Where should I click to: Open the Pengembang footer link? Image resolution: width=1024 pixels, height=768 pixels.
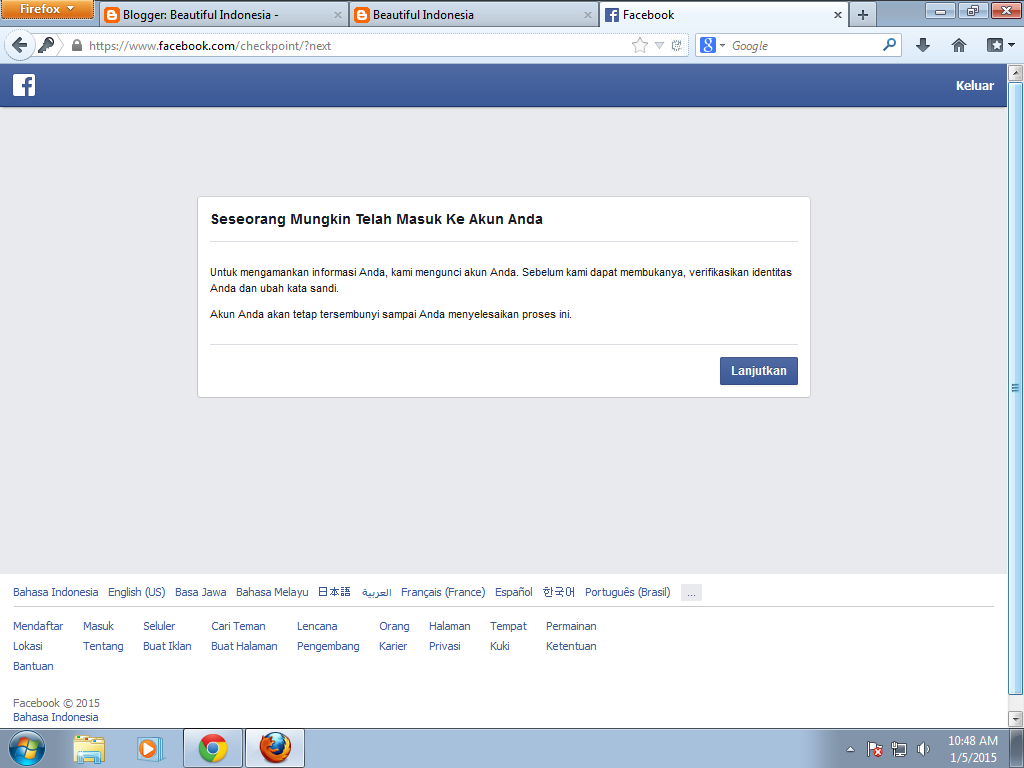328,647
